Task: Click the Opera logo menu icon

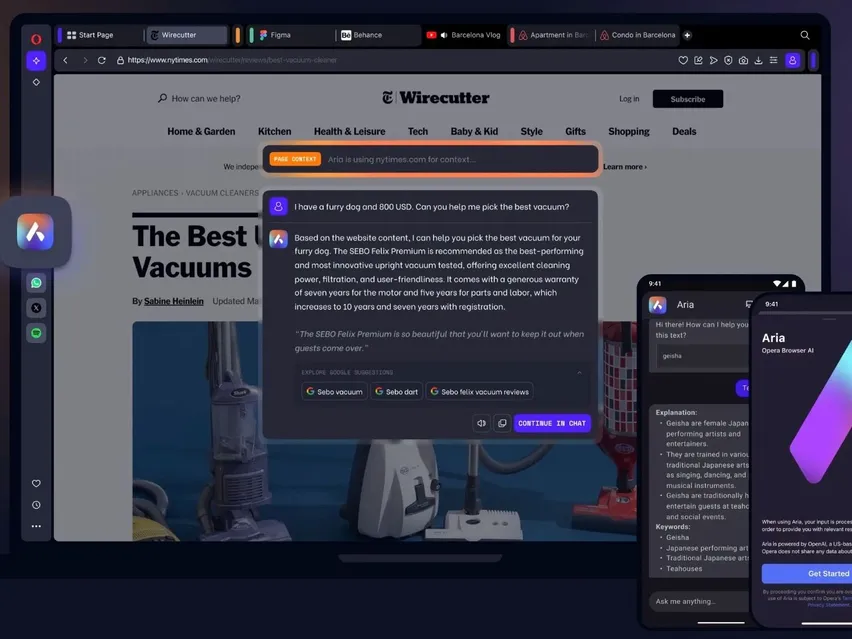Action: pyautogui.click(x=36, y=39)
